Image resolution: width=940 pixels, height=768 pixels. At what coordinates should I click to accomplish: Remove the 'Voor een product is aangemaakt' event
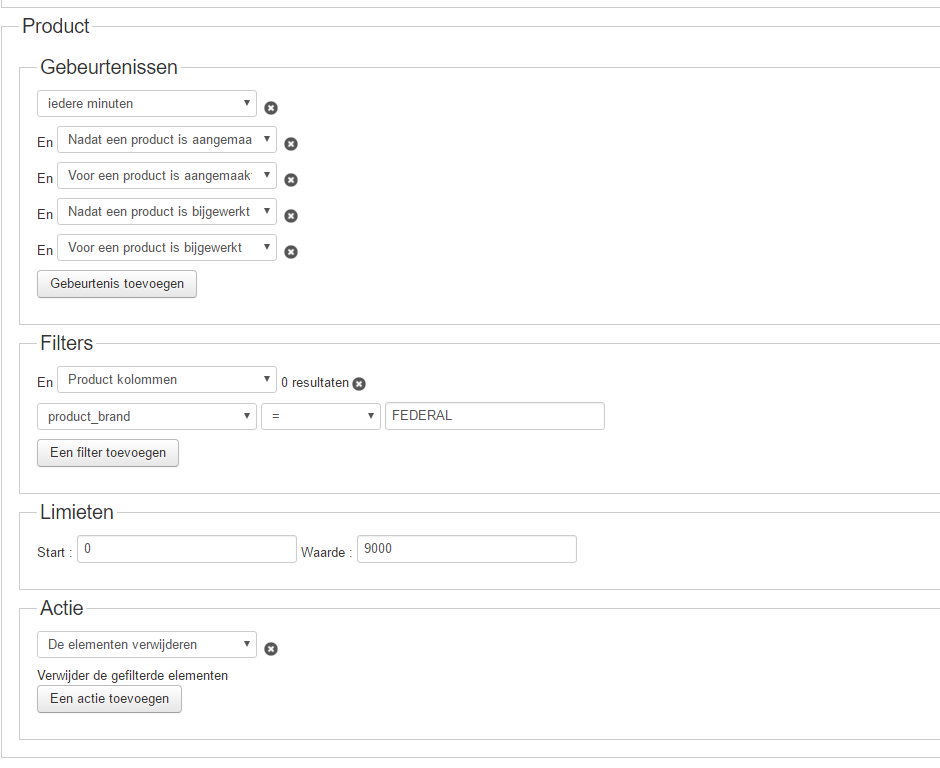291,180
